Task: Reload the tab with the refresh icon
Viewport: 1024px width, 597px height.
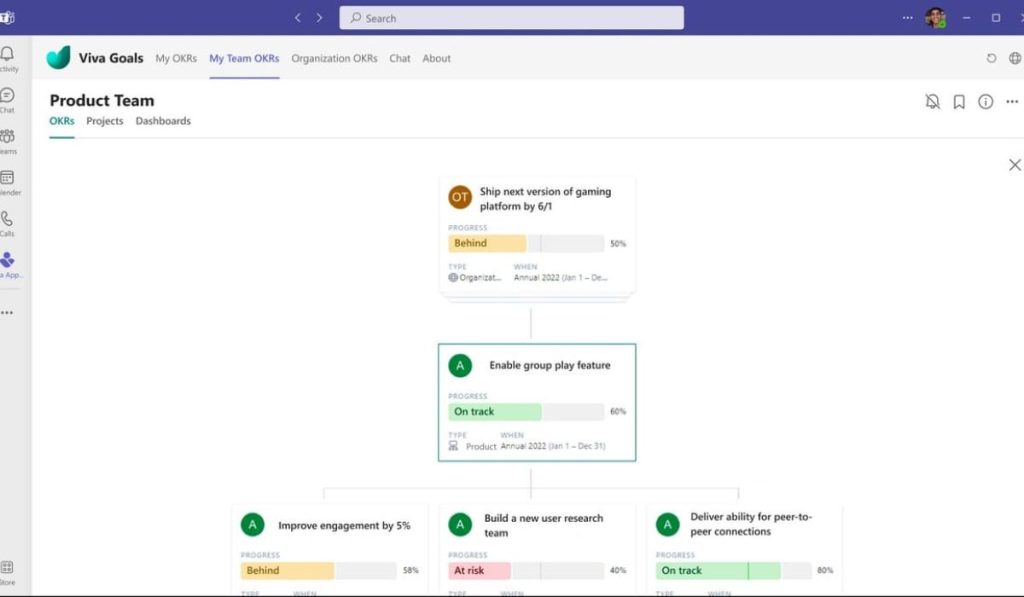Action: [x=991, y=58]
